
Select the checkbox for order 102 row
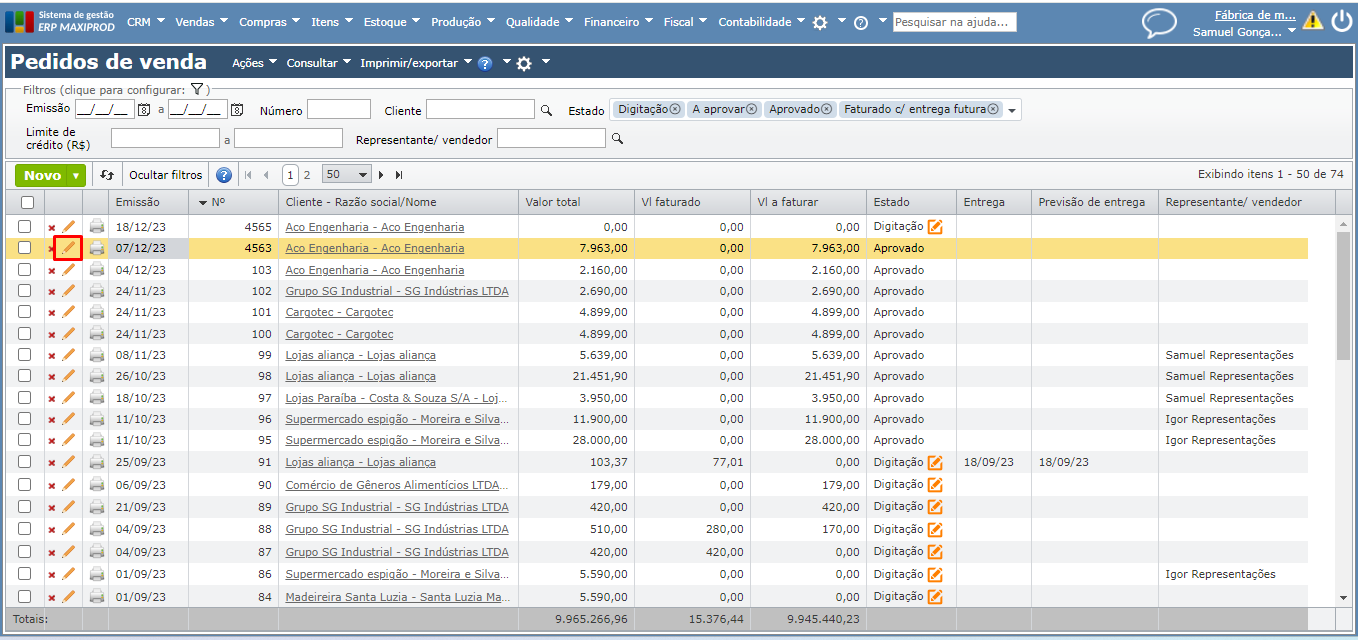[25, 291]
